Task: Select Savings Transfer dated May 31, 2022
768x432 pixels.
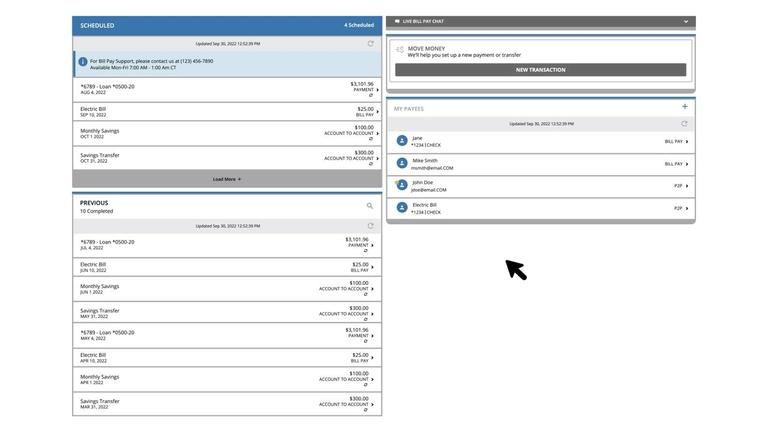Action: [x=227, y=313]
